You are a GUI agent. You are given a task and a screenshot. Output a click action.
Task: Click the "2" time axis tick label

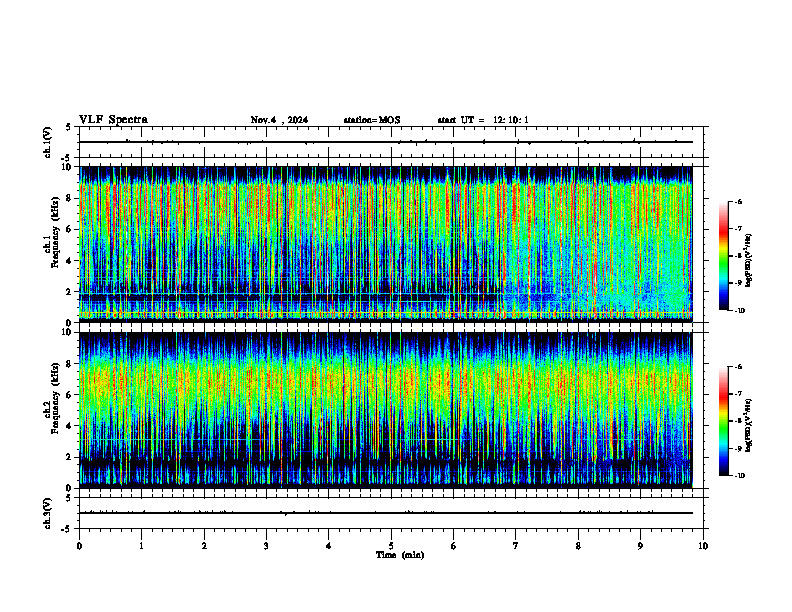(204, 546)
